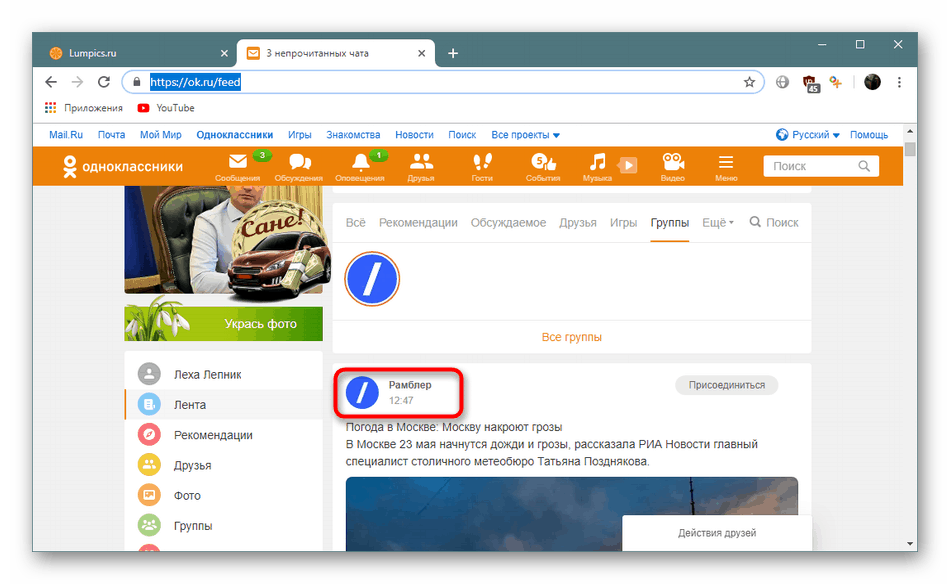Click the page scrollbar down arrow
Screen dimensions: 950x584
tap(909, 544)
